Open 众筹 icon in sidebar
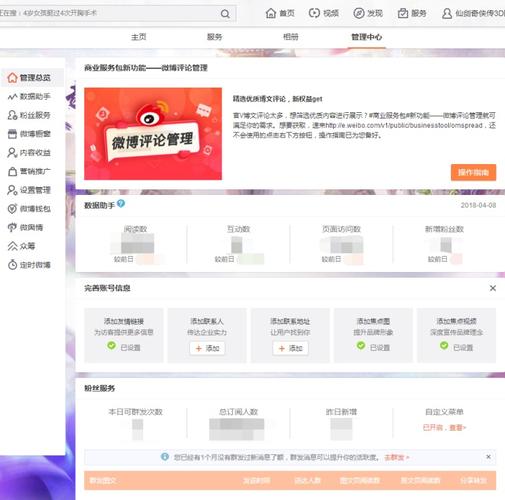This screenshot has width=505, height=500. point(12,246)
